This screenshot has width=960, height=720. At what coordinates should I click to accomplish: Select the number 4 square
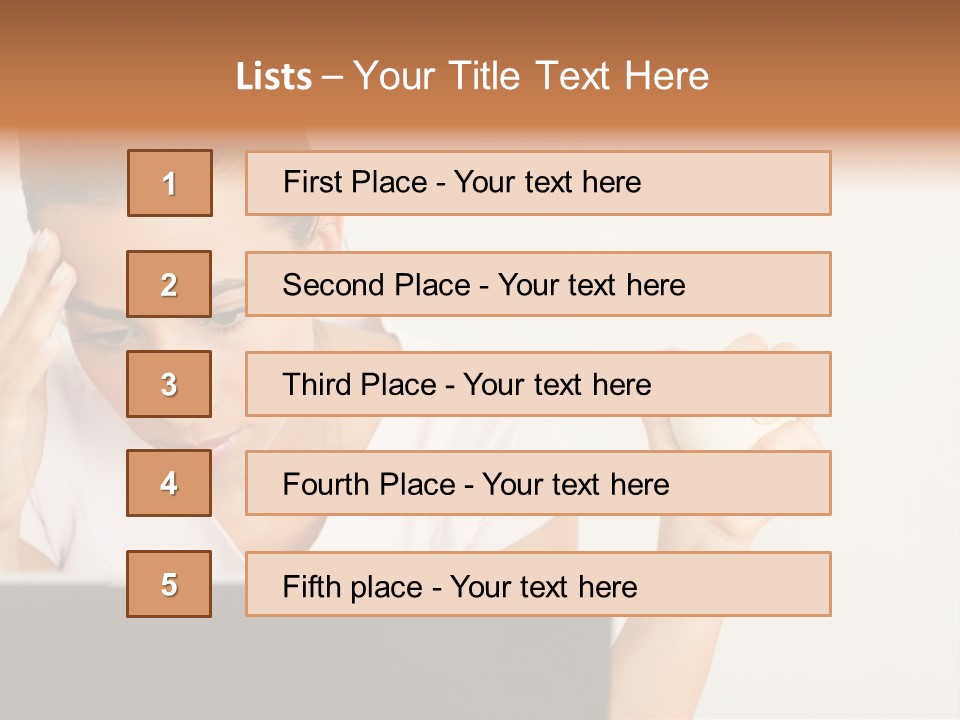[169, 483]
